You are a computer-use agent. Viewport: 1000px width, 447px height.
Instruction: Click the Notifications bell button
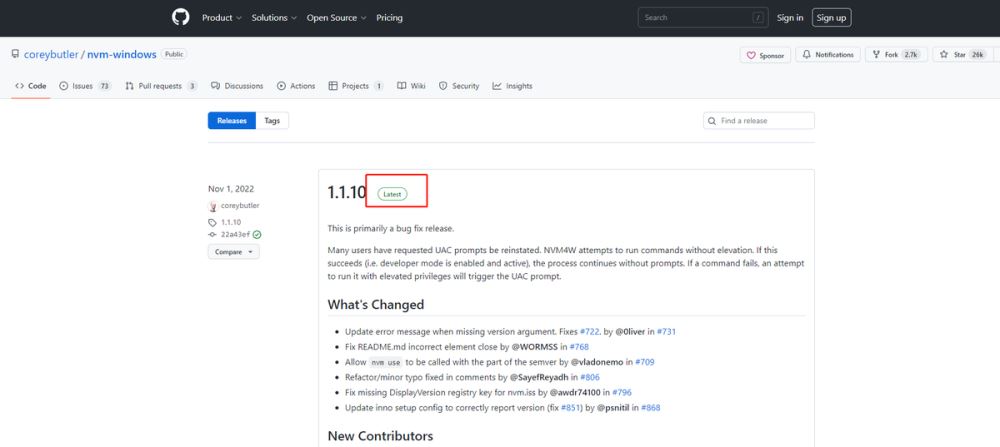tap(828, 55)
